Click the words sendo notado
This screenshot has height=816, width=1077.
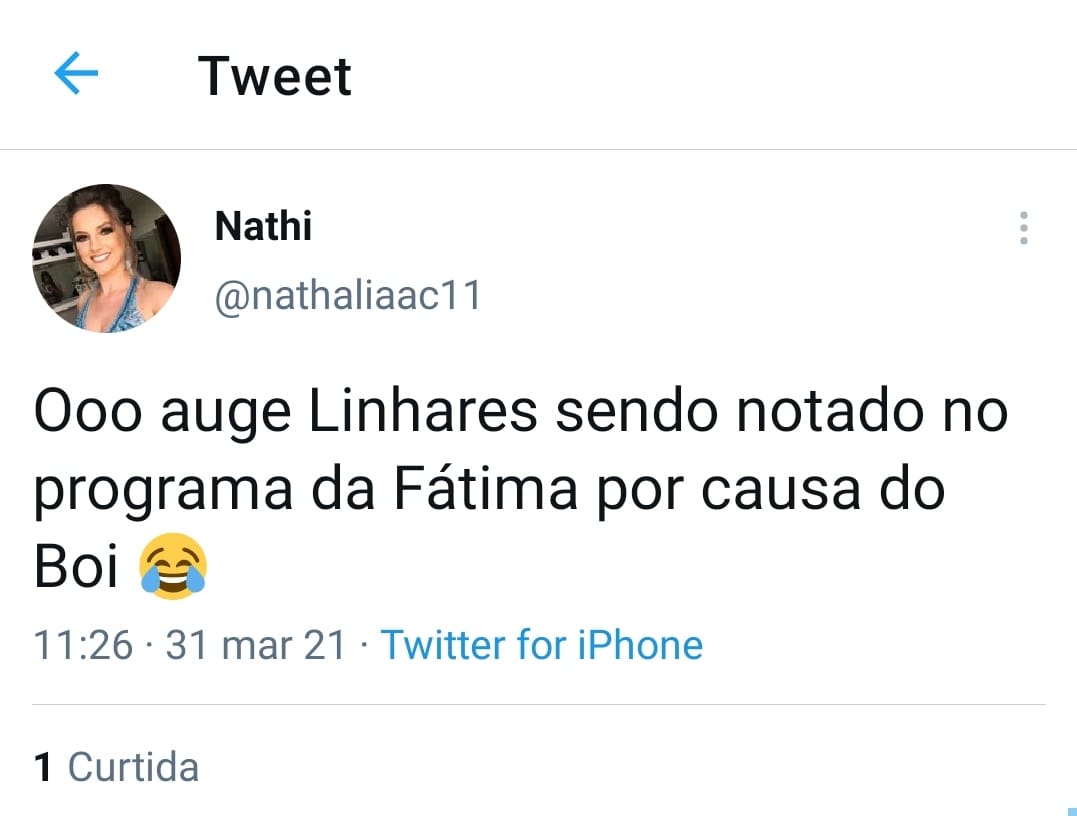[x=717, y=414]
